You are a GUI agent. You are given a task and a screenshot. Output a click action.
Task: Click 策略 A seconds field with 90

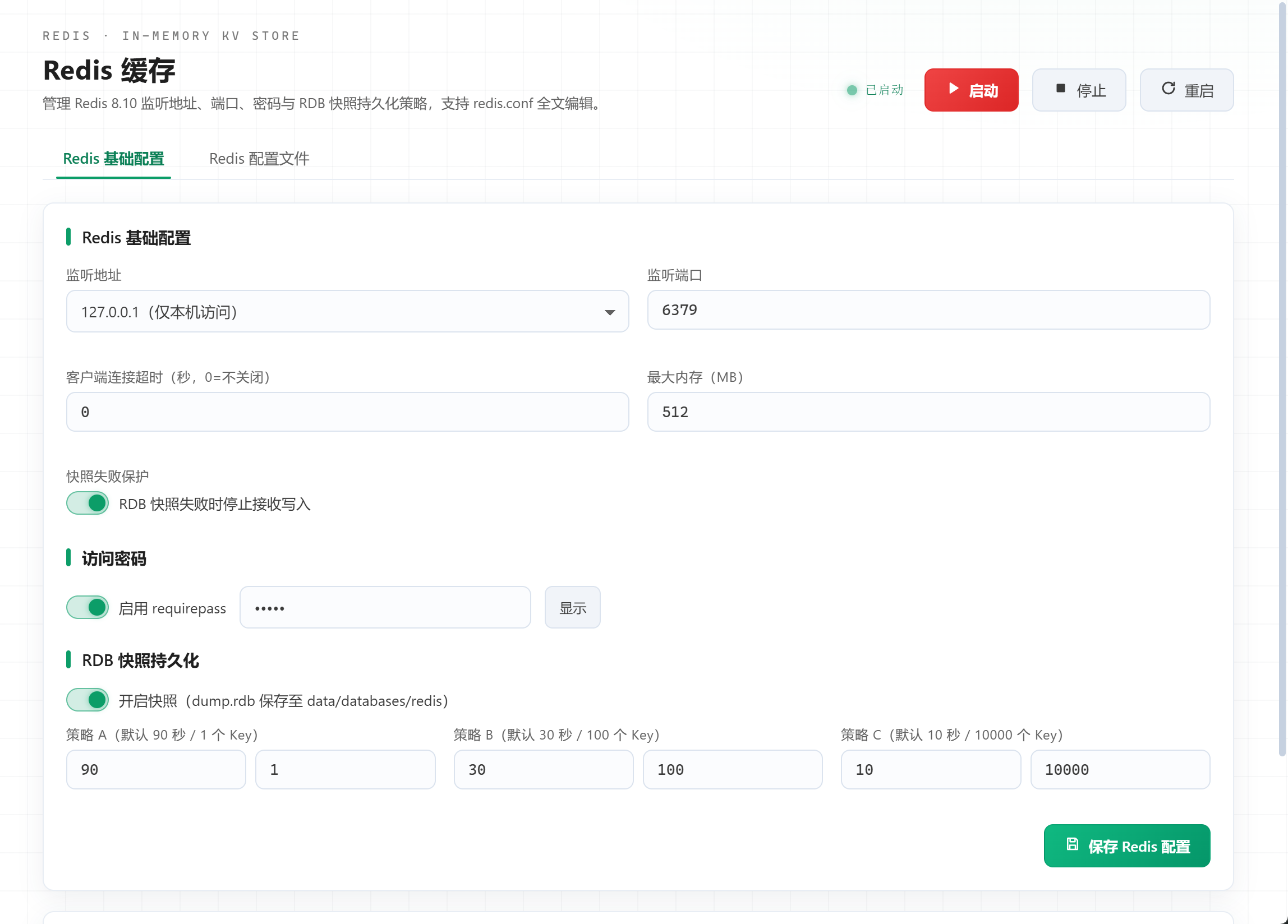156,770
